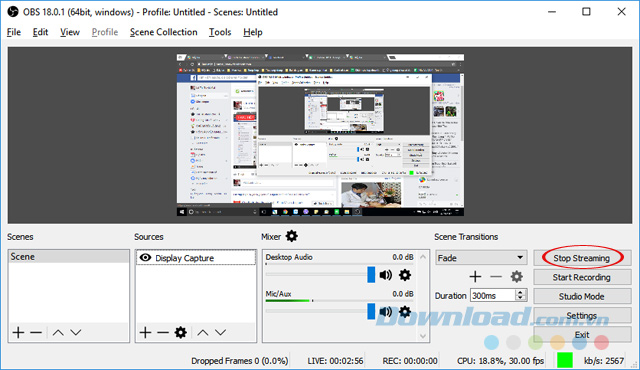Mute Mic/Aux speaker icon
The width and height of the screenshot is (640, 370).
pyautogui.click(x=386, y=312)
